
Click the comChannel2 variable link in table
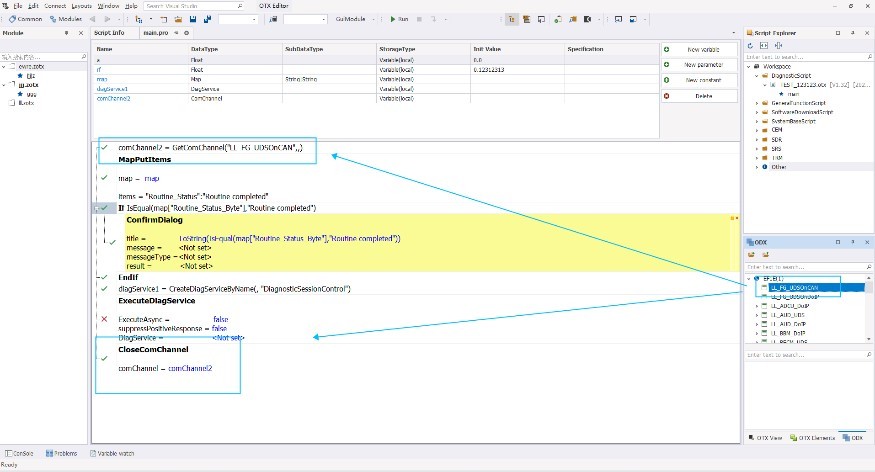pos(113,98)
